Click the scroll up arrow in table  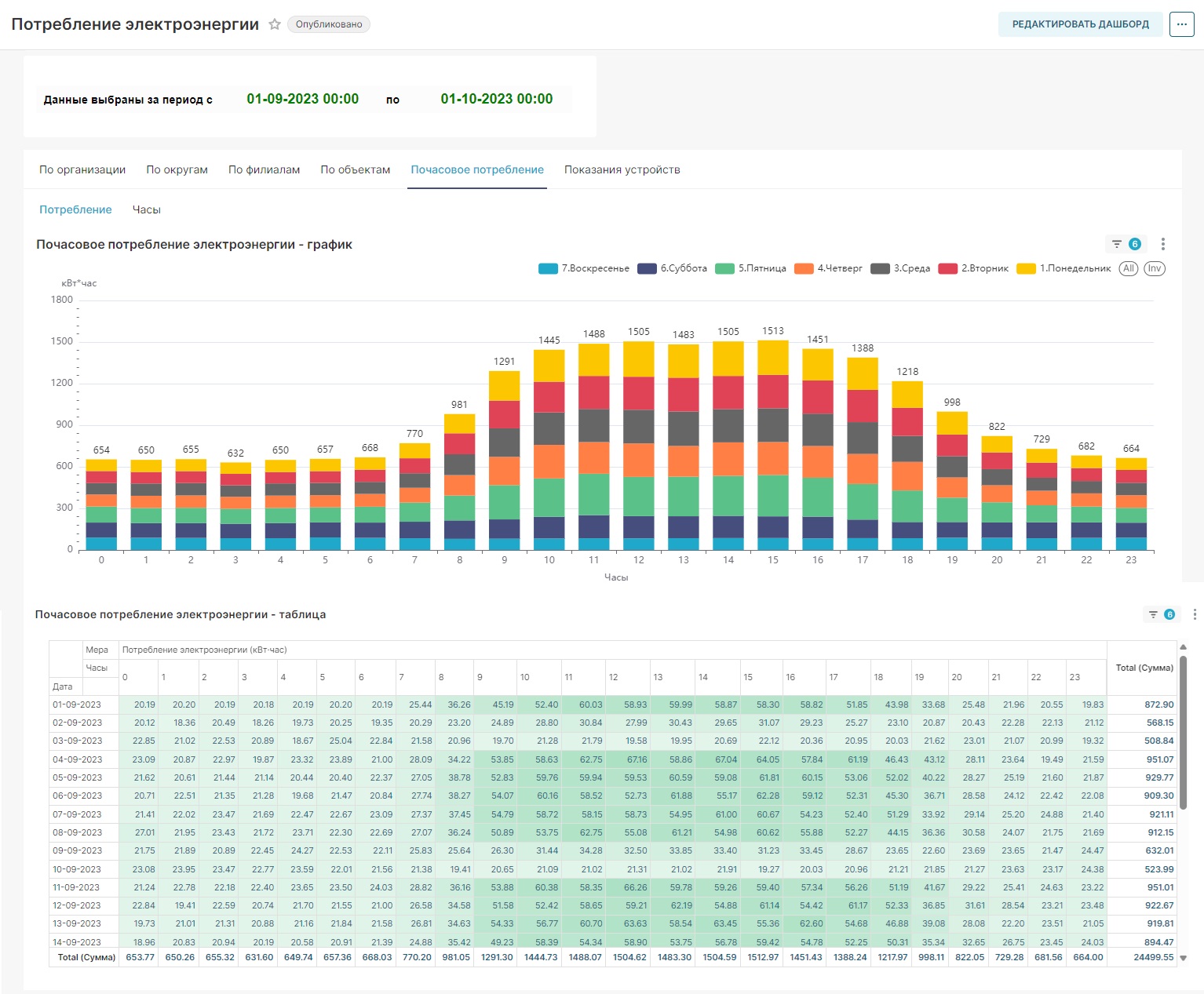point(1183,647)
